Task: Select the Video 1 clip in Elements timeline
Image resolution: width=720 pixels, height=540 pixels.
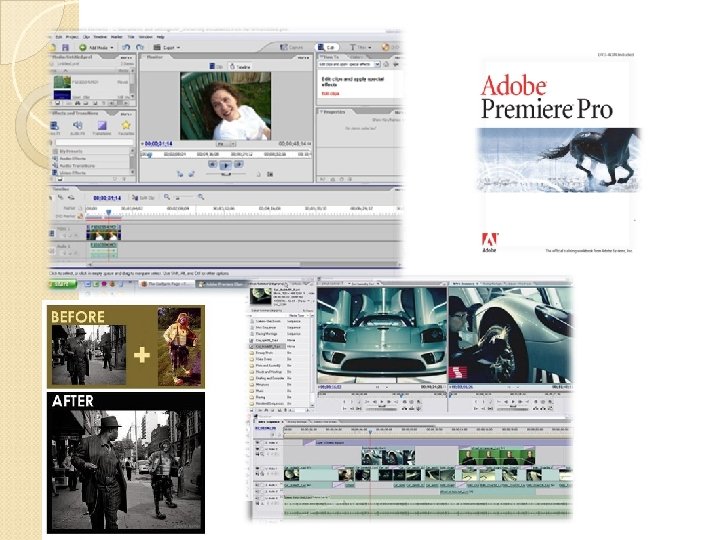Action: (x=104, y=232)
